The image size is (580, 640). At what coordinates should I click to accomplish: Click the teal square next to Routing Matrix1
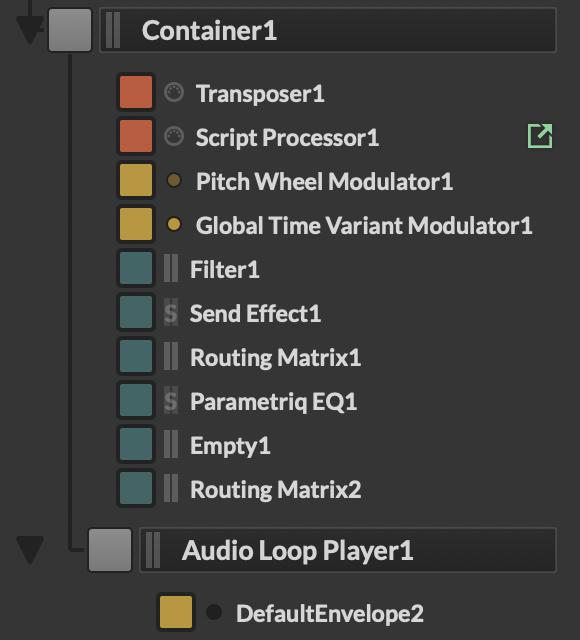click(136, 357)
